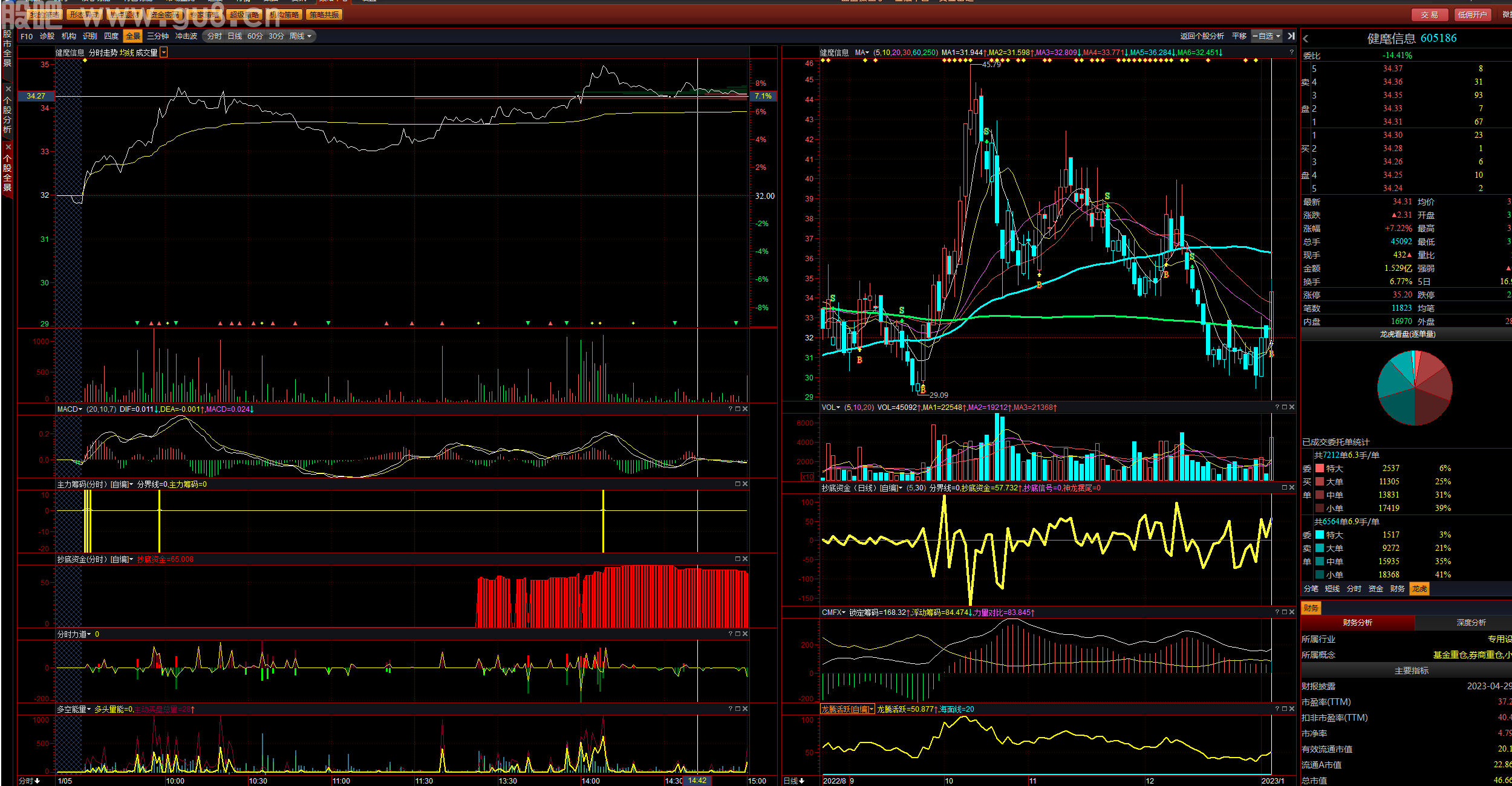Switch to the 诊股 tab
Image resolution: width=1512 pixels, height=786 pixels.
click(47, 36)
